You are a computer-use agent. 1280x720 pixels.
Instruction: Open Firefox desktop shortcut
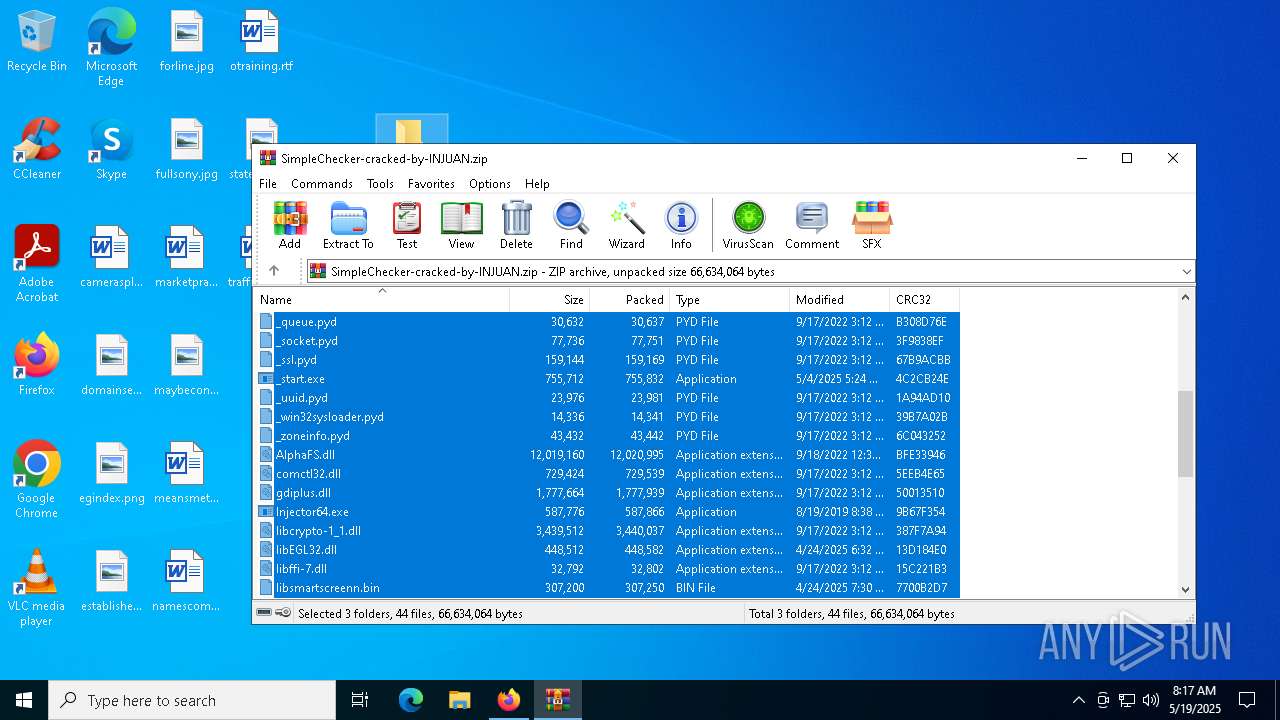pyautogui.click(x=37, y=364)
